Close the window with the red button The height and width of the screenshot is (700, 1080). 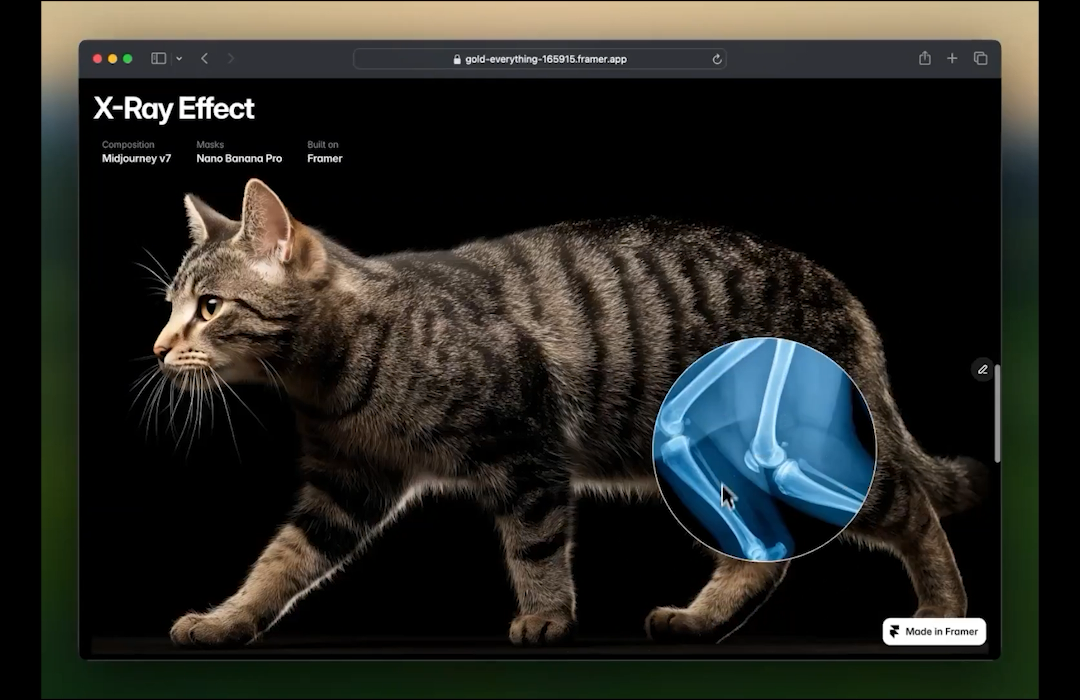(97, 59)
